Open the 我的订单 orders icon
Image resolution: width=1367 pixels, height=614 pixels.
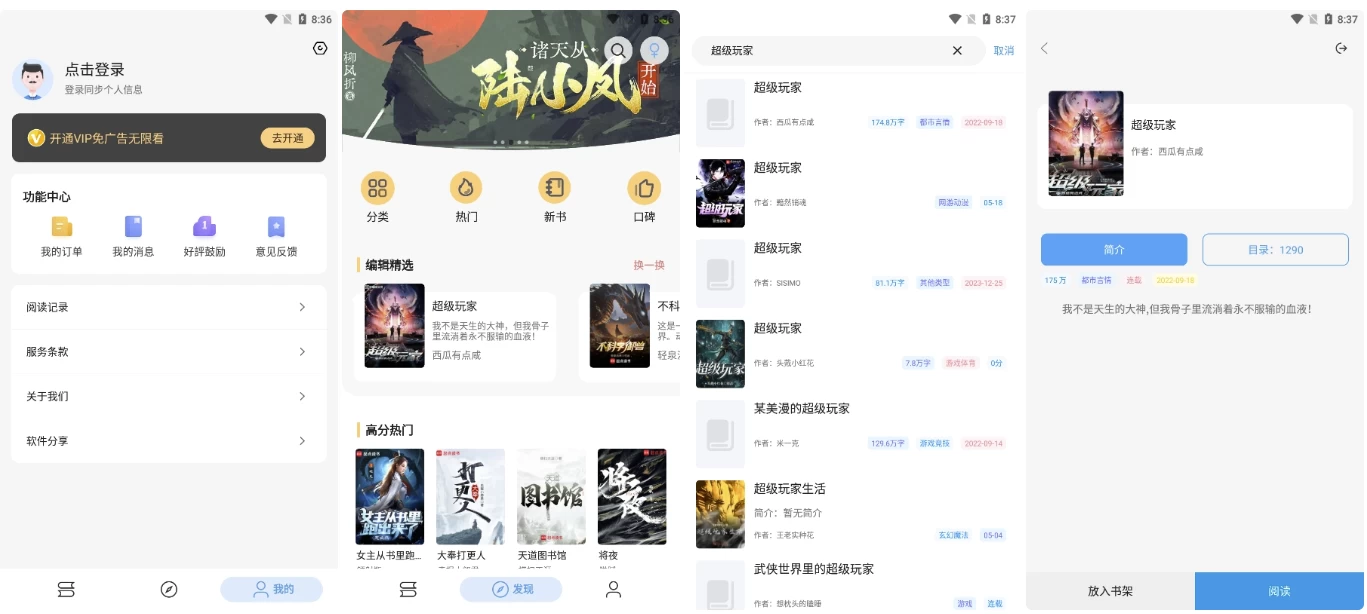click(x=62, y=227)
